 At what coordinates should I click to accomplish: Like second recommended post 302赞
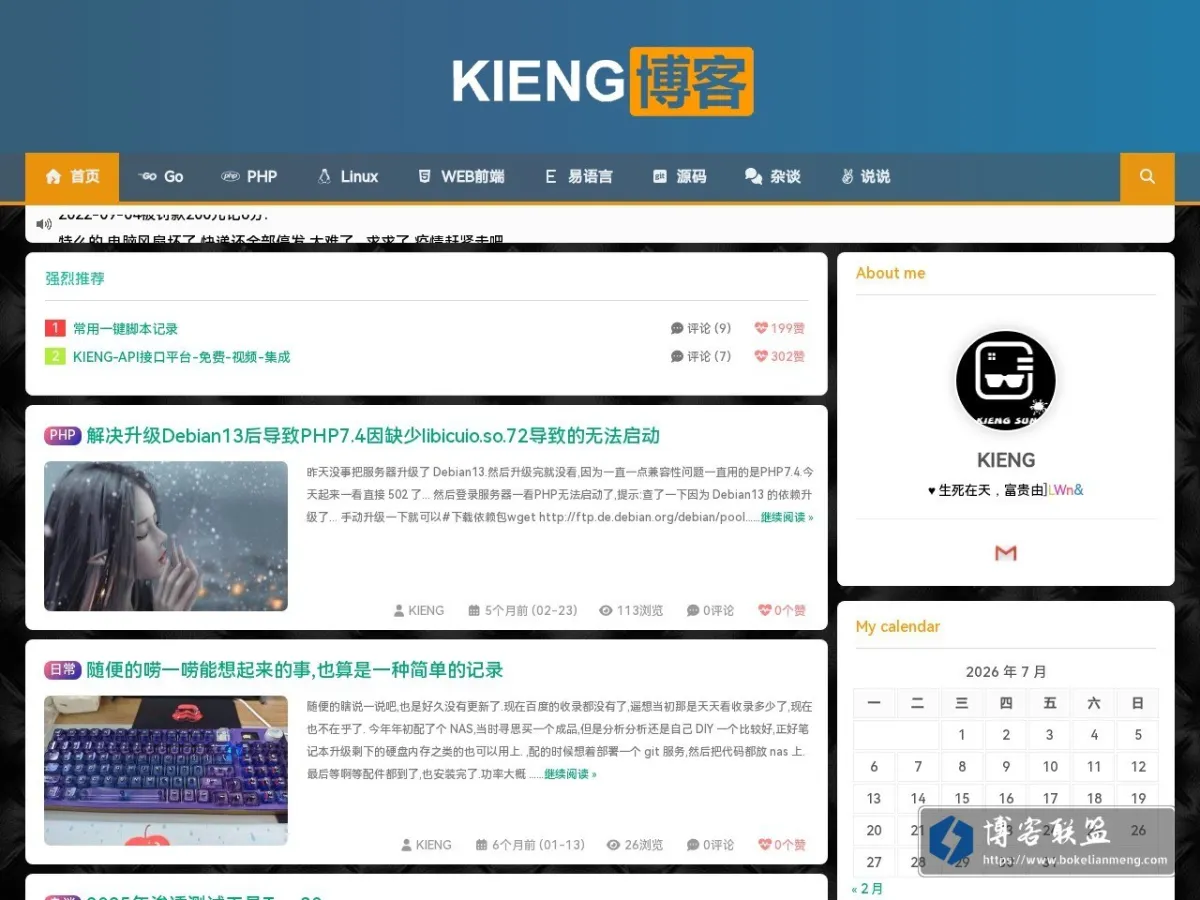coord(779,357)
